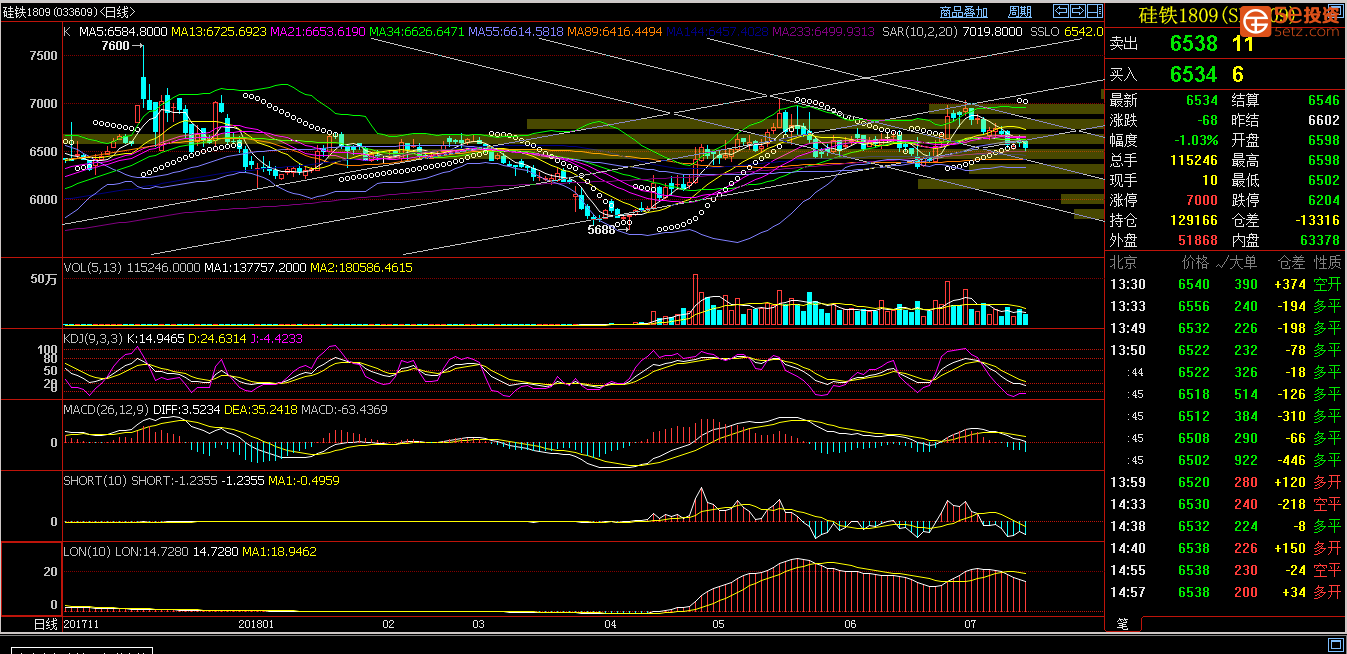Viewport: 1347px width, 654px height.
Task: Select the 13:49 trade row
Action: [1225, 328]
